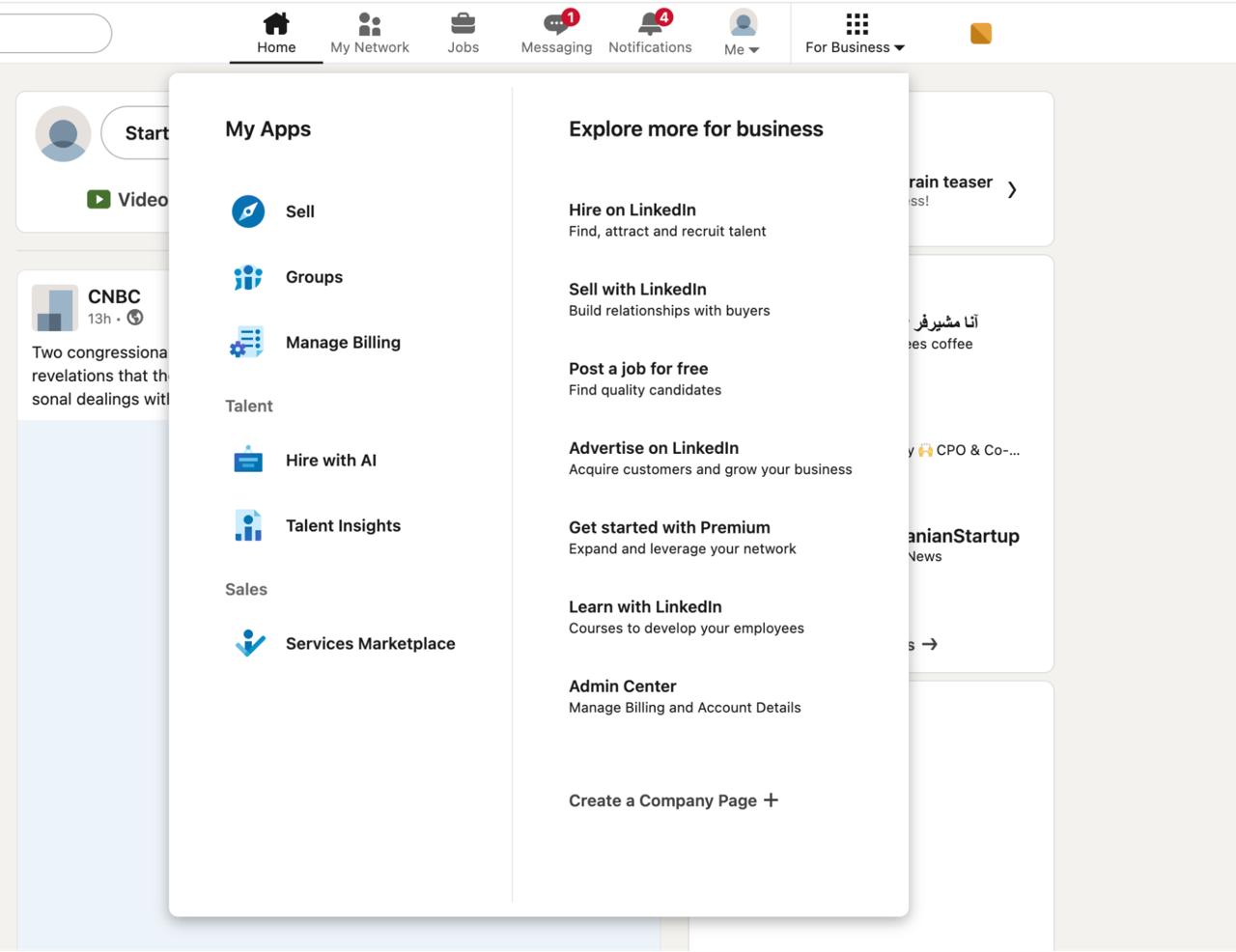Click the orange Premium square icon
The width and height of the screenshot is (1236, 952).
point(980,34)
